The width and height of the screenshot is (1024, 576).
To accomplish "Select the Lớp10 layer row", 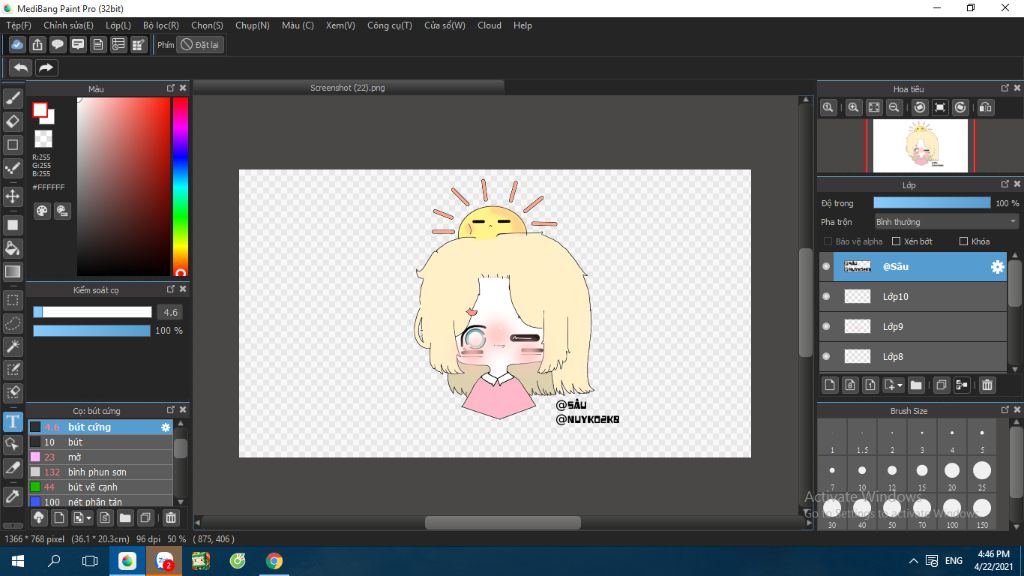I will tap(913, 296).
